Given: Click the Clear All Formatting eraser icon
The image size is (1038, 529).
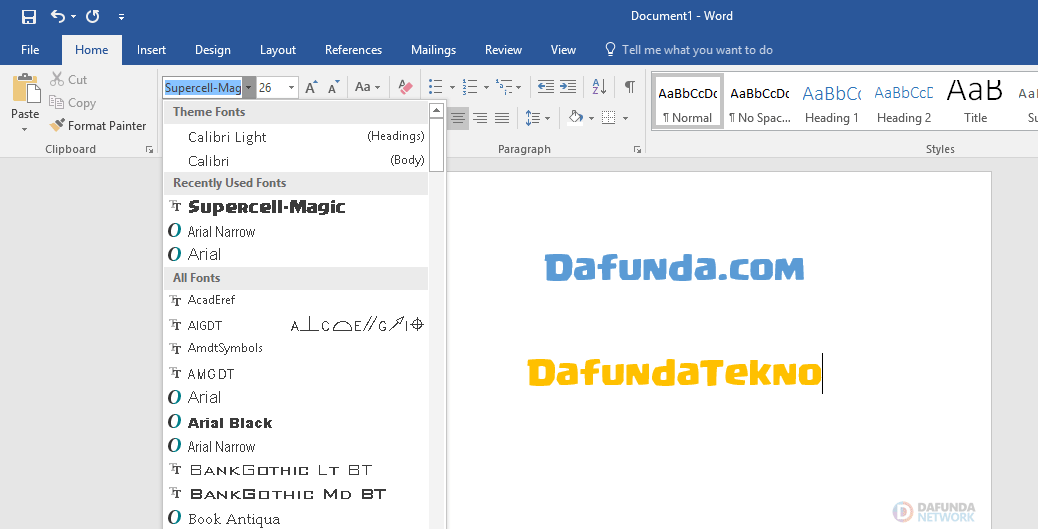Looking at the screenshot, I should [405, 87].
